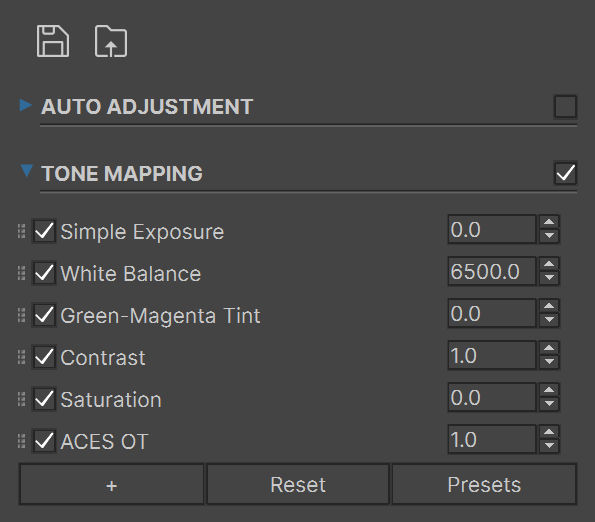Expand the Auto Adjustment section

pos(26,105)
